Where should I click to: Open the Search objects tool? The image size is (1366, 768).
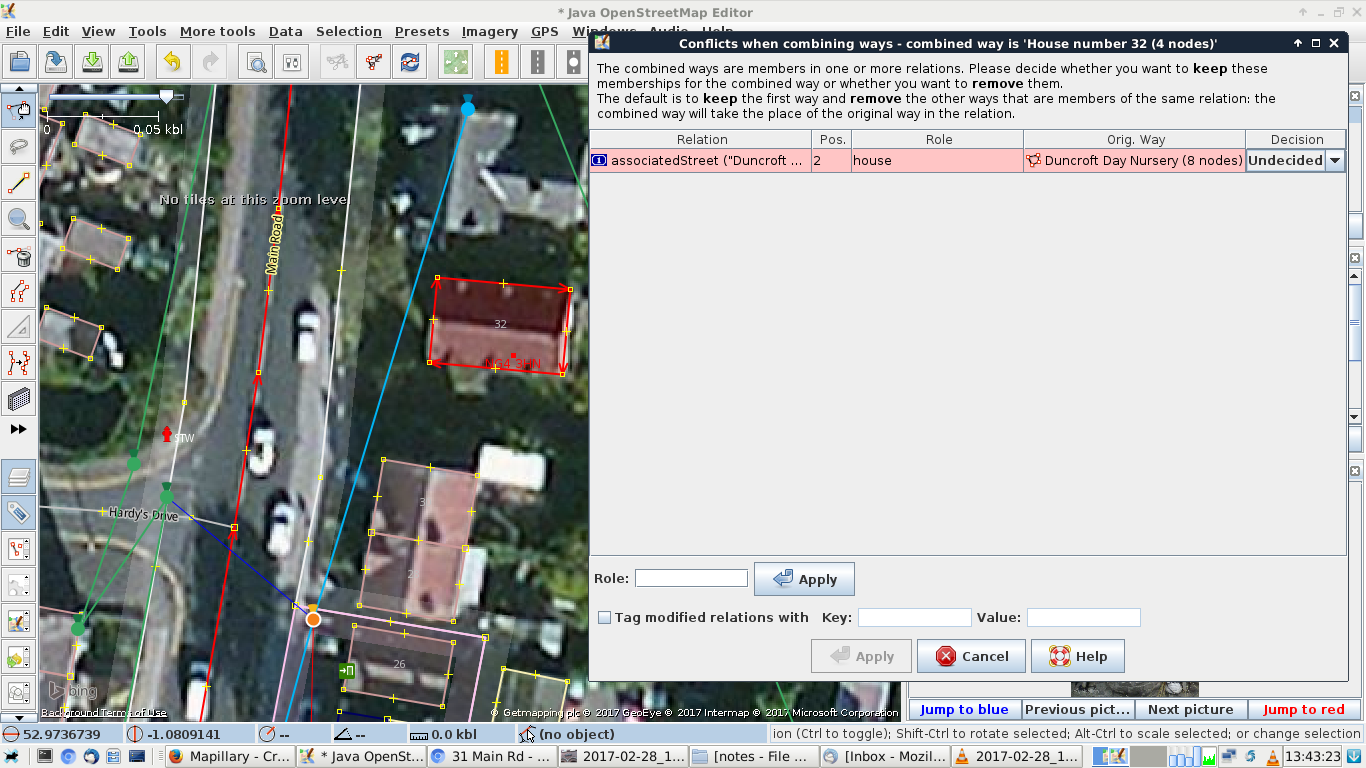point(256,62)
